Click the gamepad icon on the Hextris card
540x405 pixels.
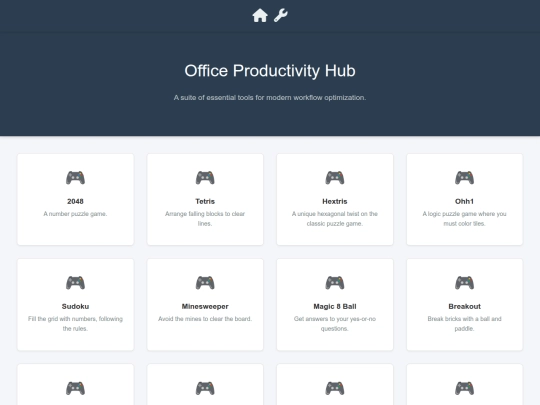coord(335,178)
